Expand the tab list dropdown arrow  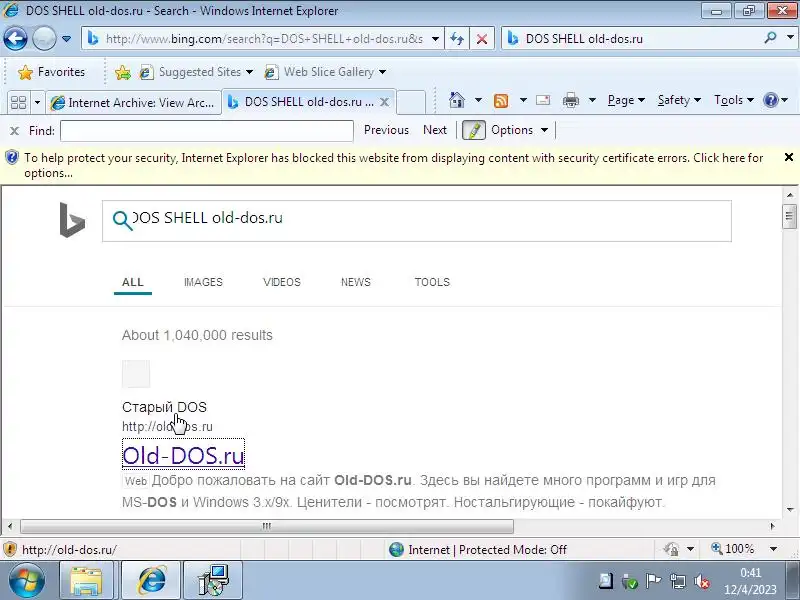[37, 103]
